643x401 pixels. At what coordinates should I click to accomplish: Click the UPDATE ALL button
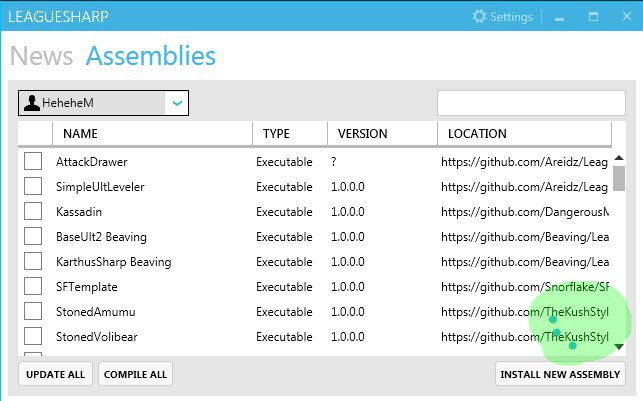pyautogui.click(x=55, y=374)
